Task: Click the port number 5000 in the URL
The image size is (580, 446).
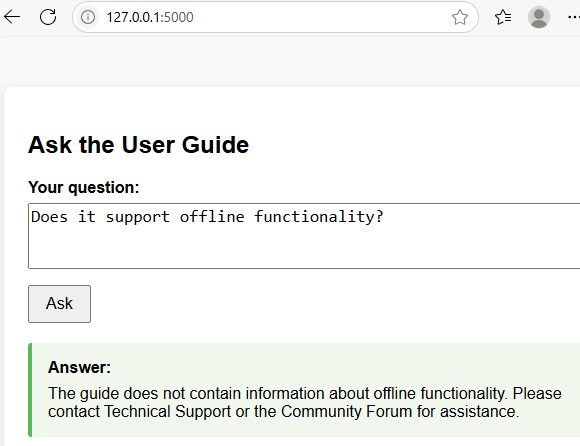Action: click(179, 17)
